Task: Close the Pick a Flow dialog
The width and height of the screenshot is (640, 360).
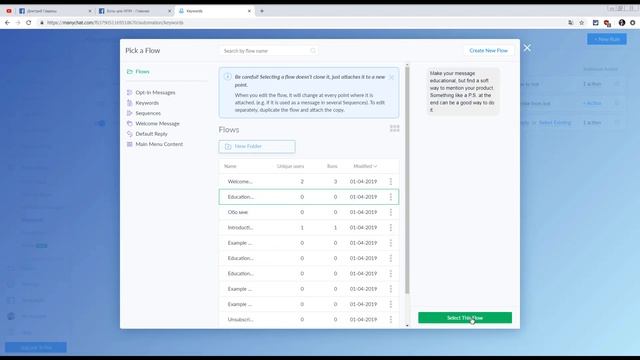Action: [x=527, y=48]
